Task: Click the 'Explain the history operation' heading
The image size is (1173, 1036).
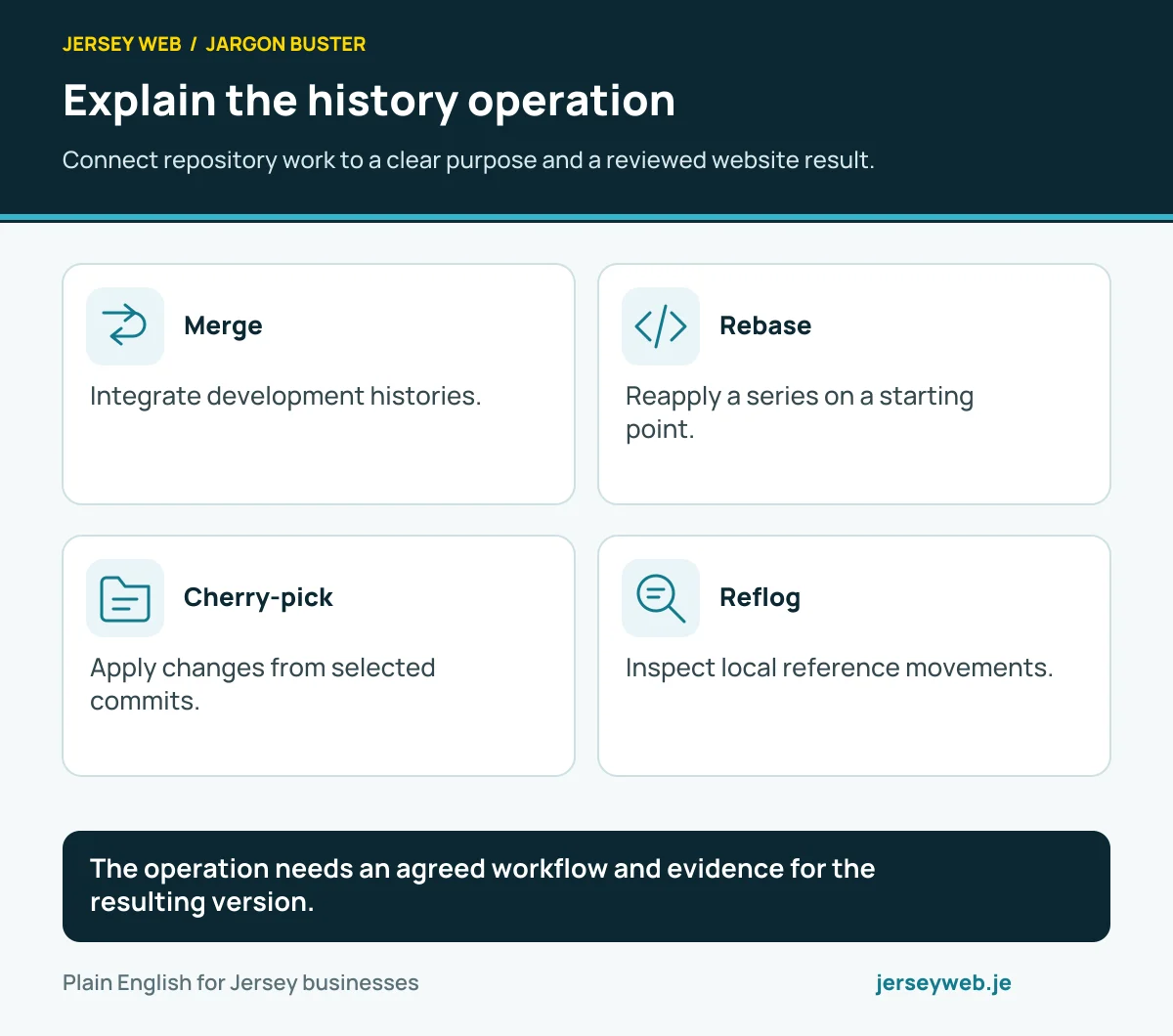Action: (x=369, y=101)
